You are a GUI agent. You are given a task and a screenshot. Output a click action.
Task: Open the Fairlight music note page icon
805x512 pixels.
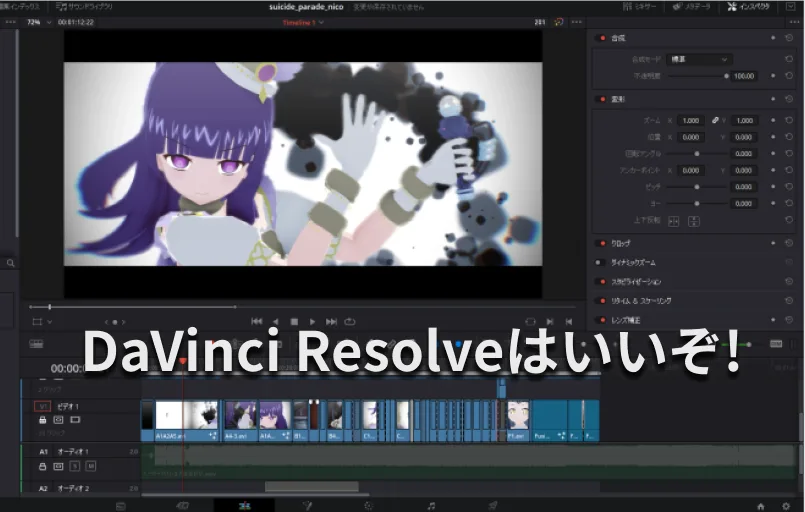point(430,505)
